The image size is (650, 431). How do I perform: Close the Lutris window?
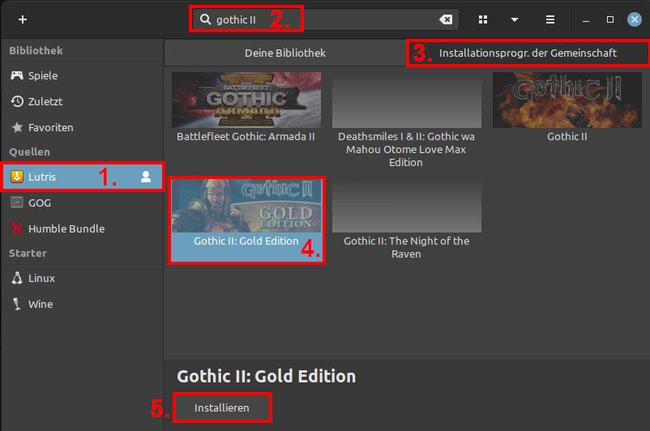(x=634, y=19)
